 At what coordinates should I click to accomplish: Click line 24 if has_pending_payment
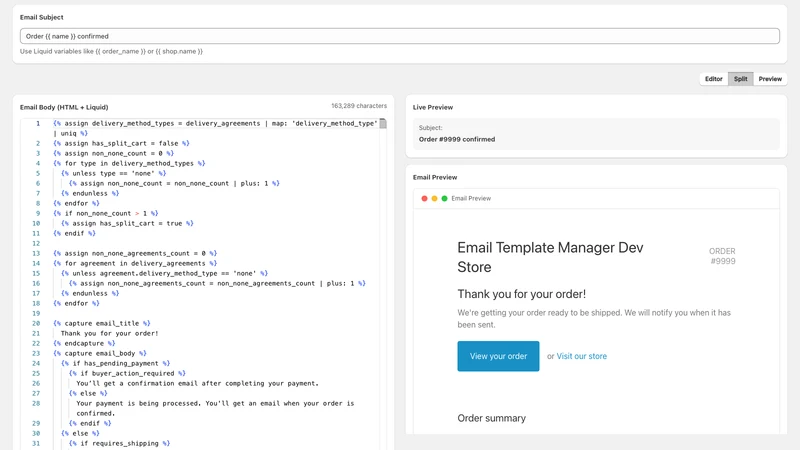pyautogui.click(x=115, y=363)
